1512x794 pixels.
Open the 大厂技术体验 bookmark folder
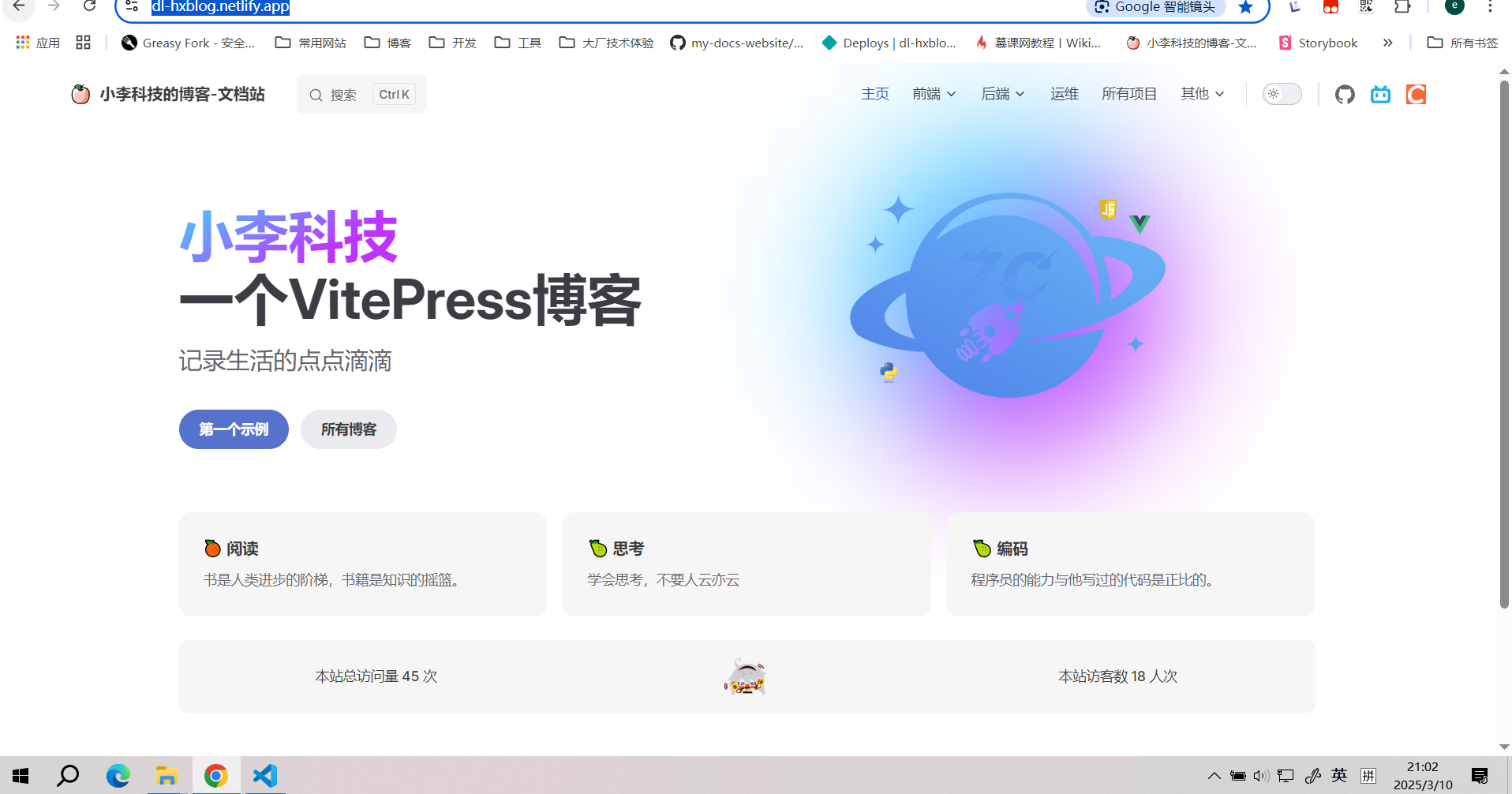[x=606, y=43]
